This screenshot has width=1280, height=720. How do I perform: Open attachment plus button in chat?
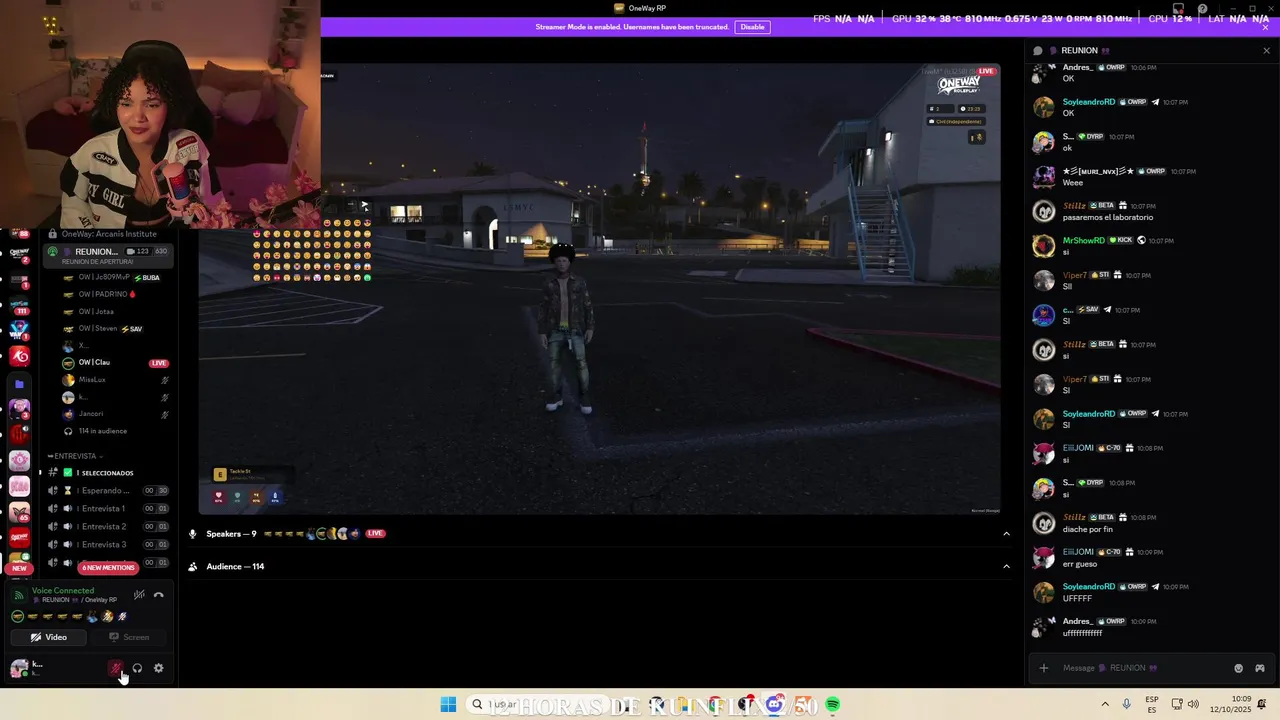(x=1044, y=668)
